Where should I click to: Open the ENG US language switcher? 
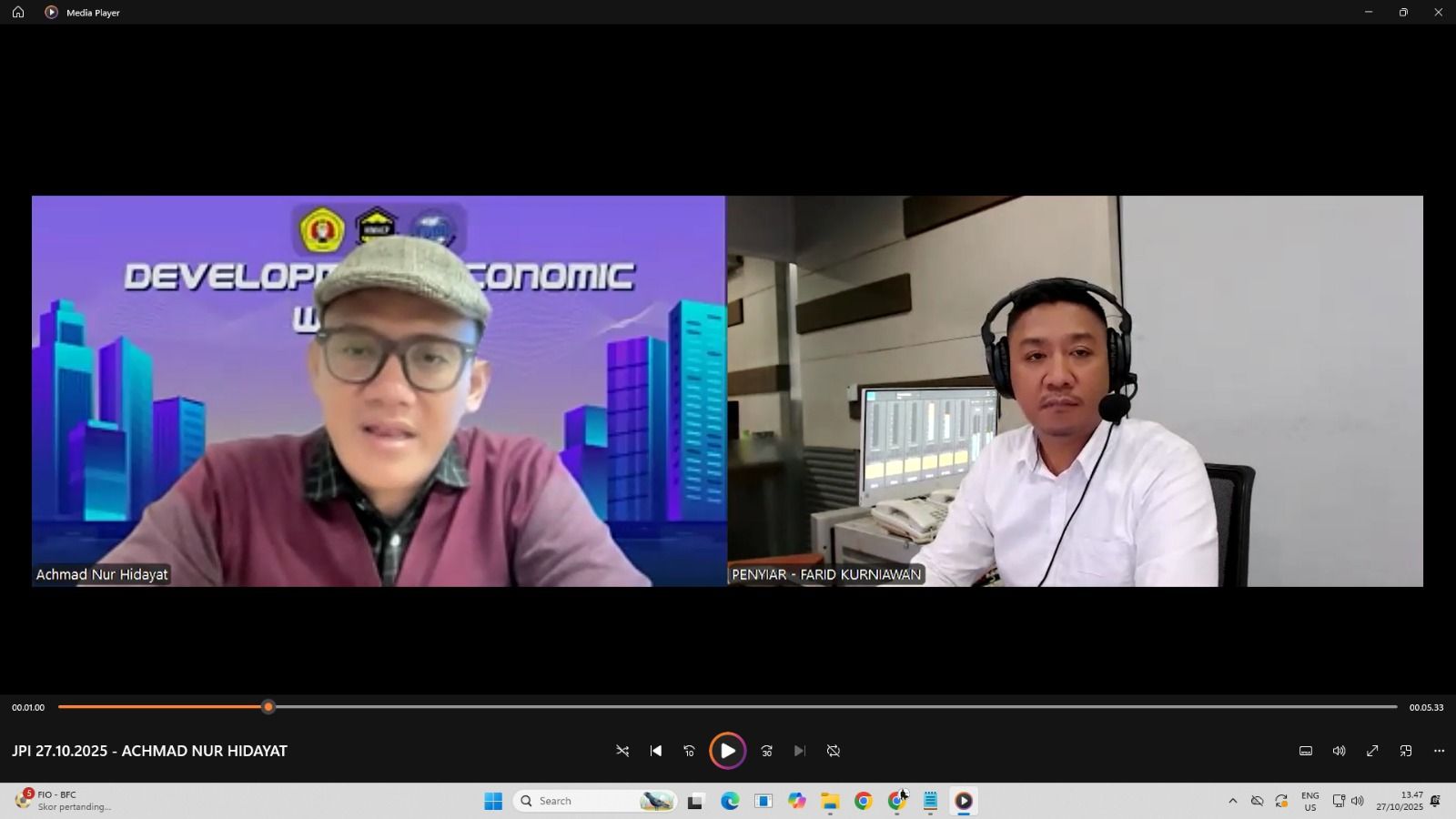pos(1310,801)
